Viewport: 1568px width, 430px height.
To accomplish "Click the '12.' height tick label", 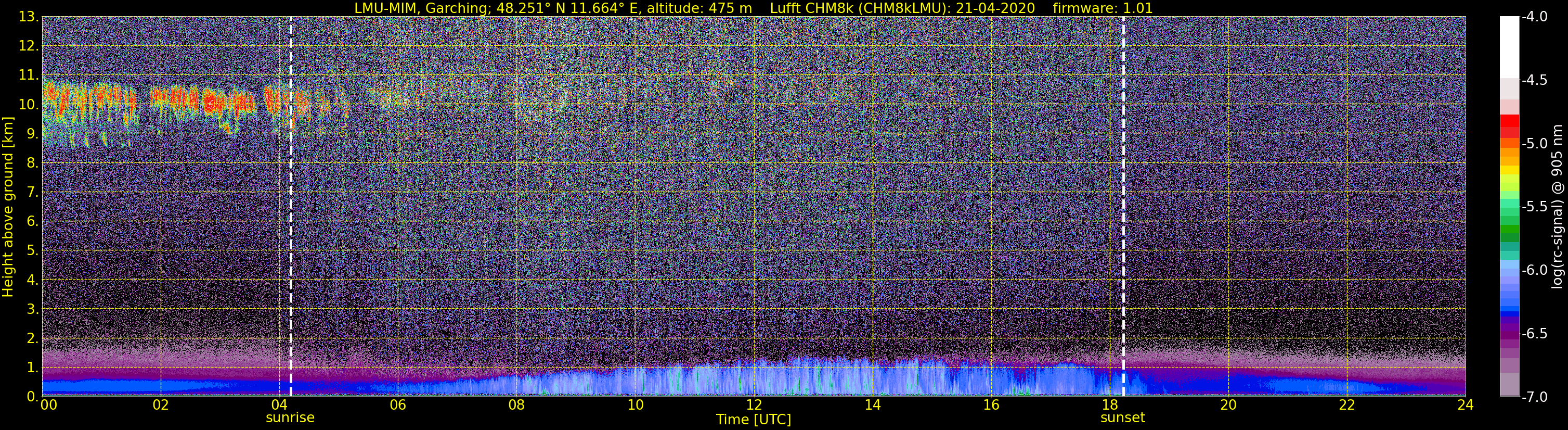I will click(x=29, y=46).
